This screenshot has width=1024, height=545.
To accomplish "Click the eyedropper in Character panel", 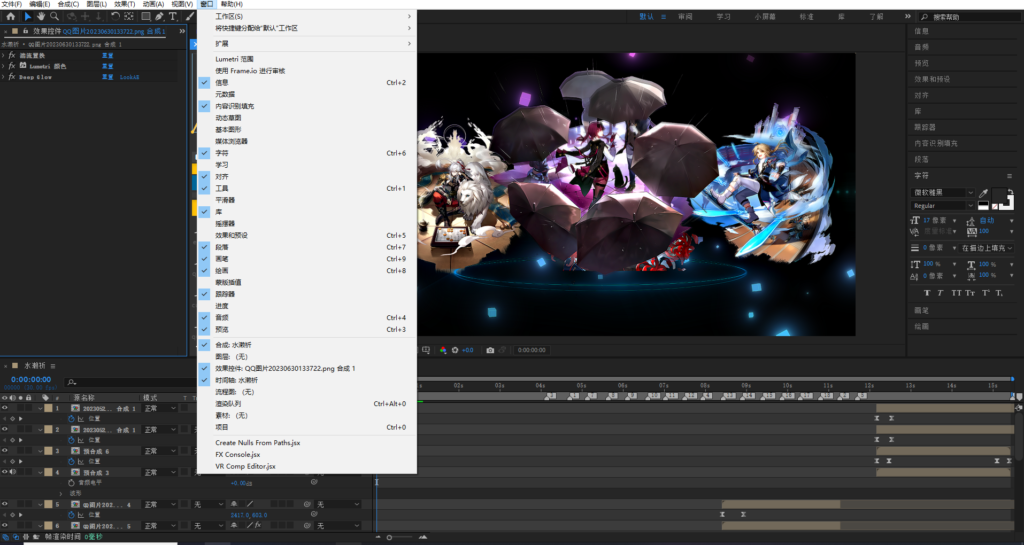I will [984, 193].
